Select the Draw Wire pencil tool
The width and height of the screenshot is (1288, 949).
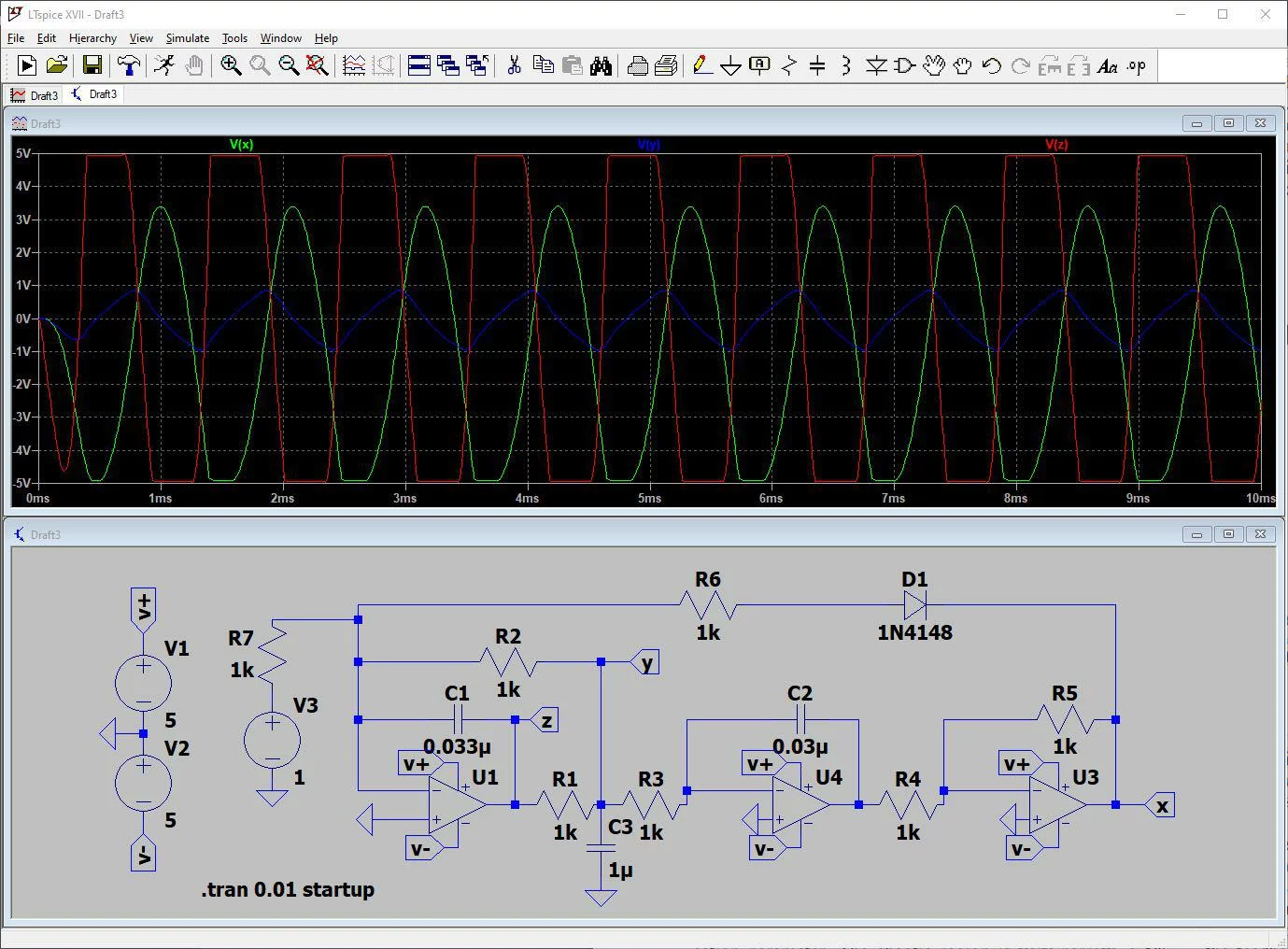(x=702, y=65)
